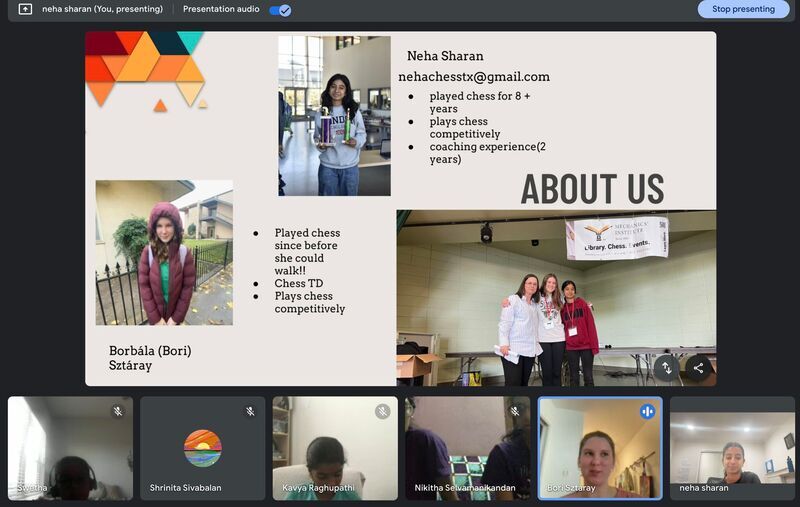This screenshot has width=800, height=507.
Task: Click the 'Presentation audio' label text
Action: 221,9
